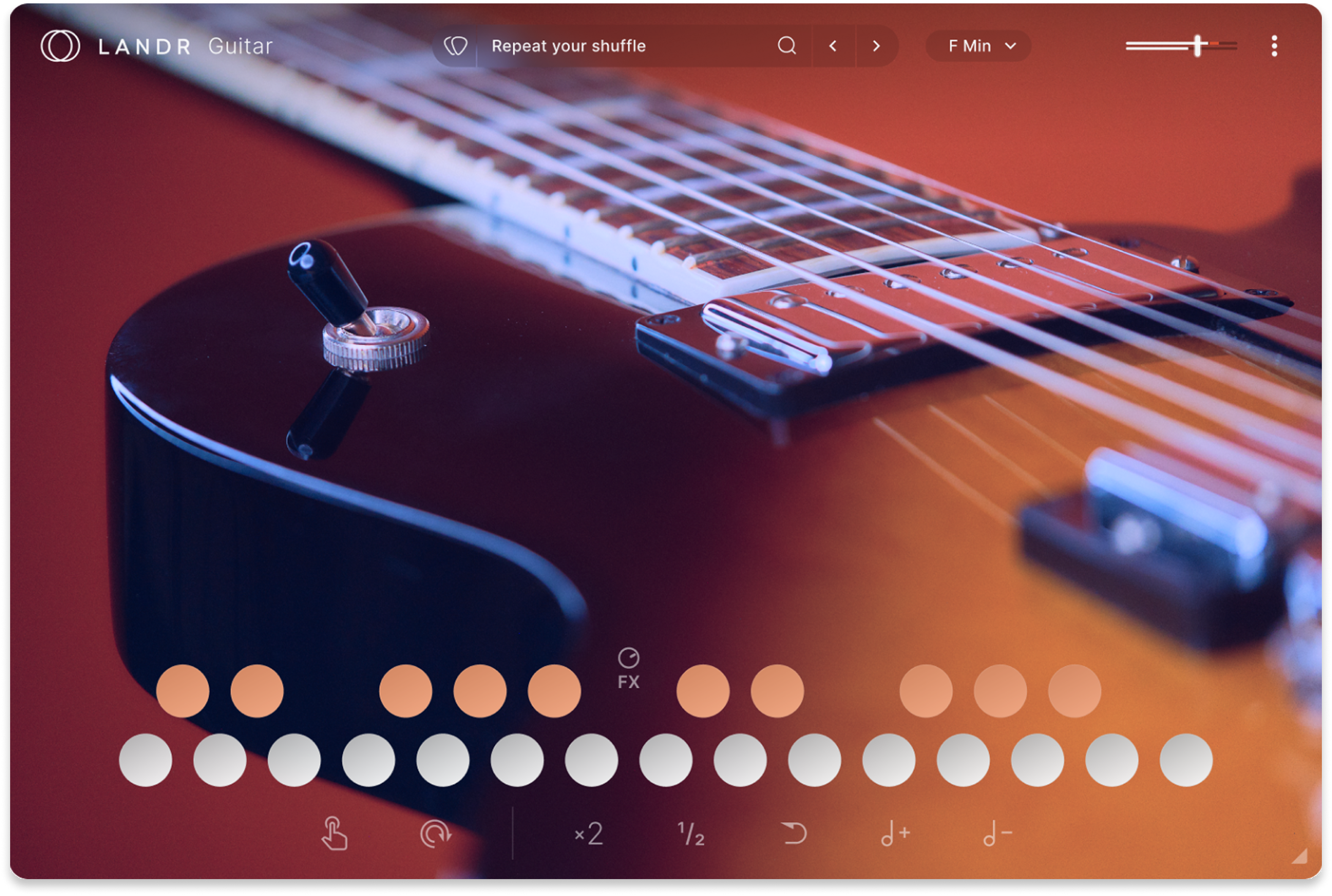Adjust the master volume slider

coord(1197,46)
